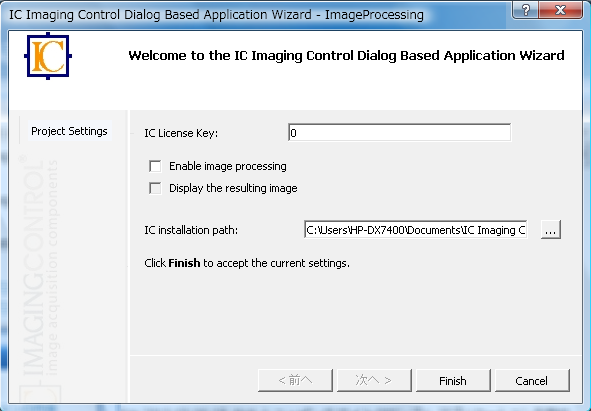Close the wizard with the X button
Image resolution: width=591 pixels, height=411 pixels.
point(560,9)
